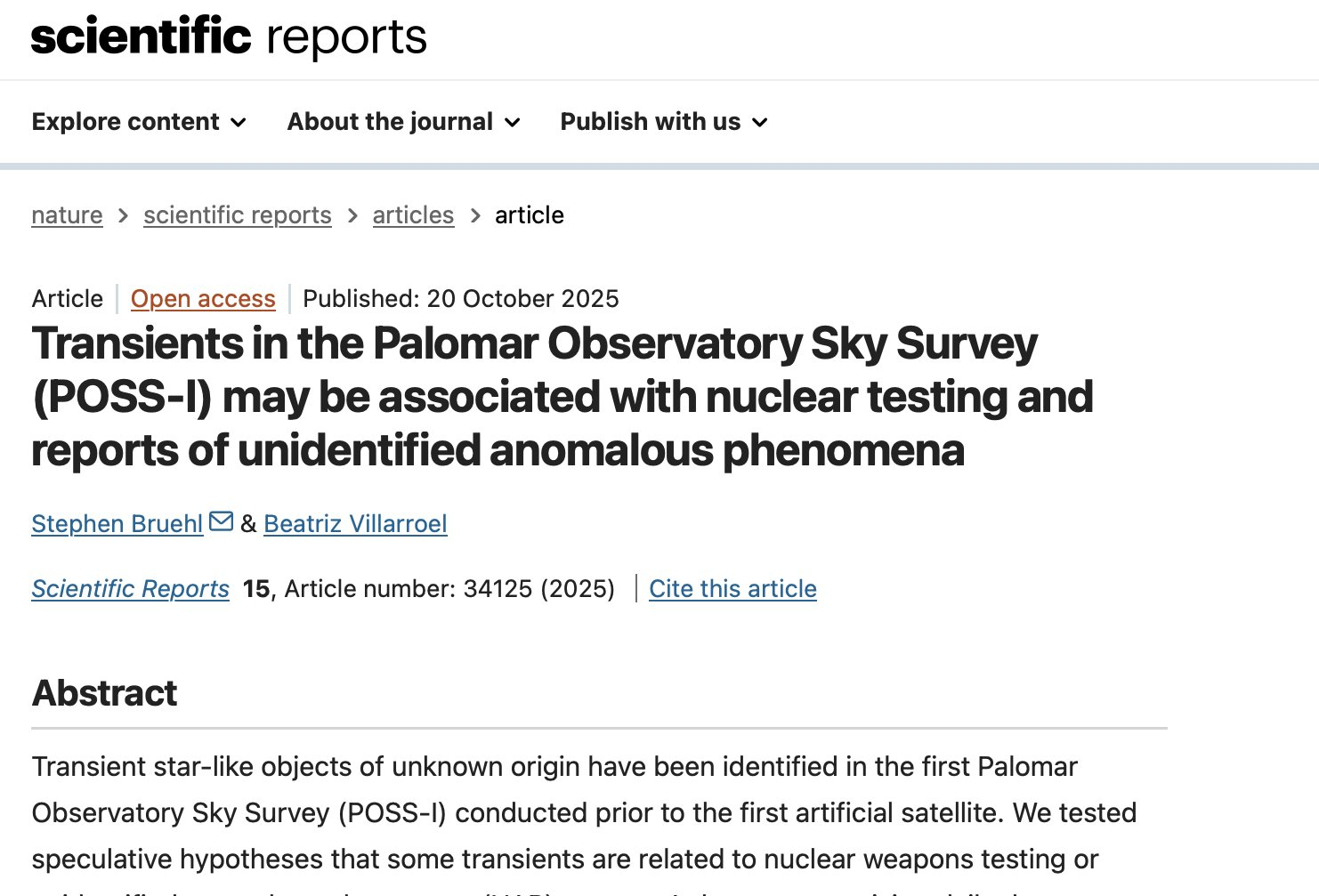This screenshot has height=896, width=1319.
Task: Click the Article number 34125 text
Action: (449, 589)
